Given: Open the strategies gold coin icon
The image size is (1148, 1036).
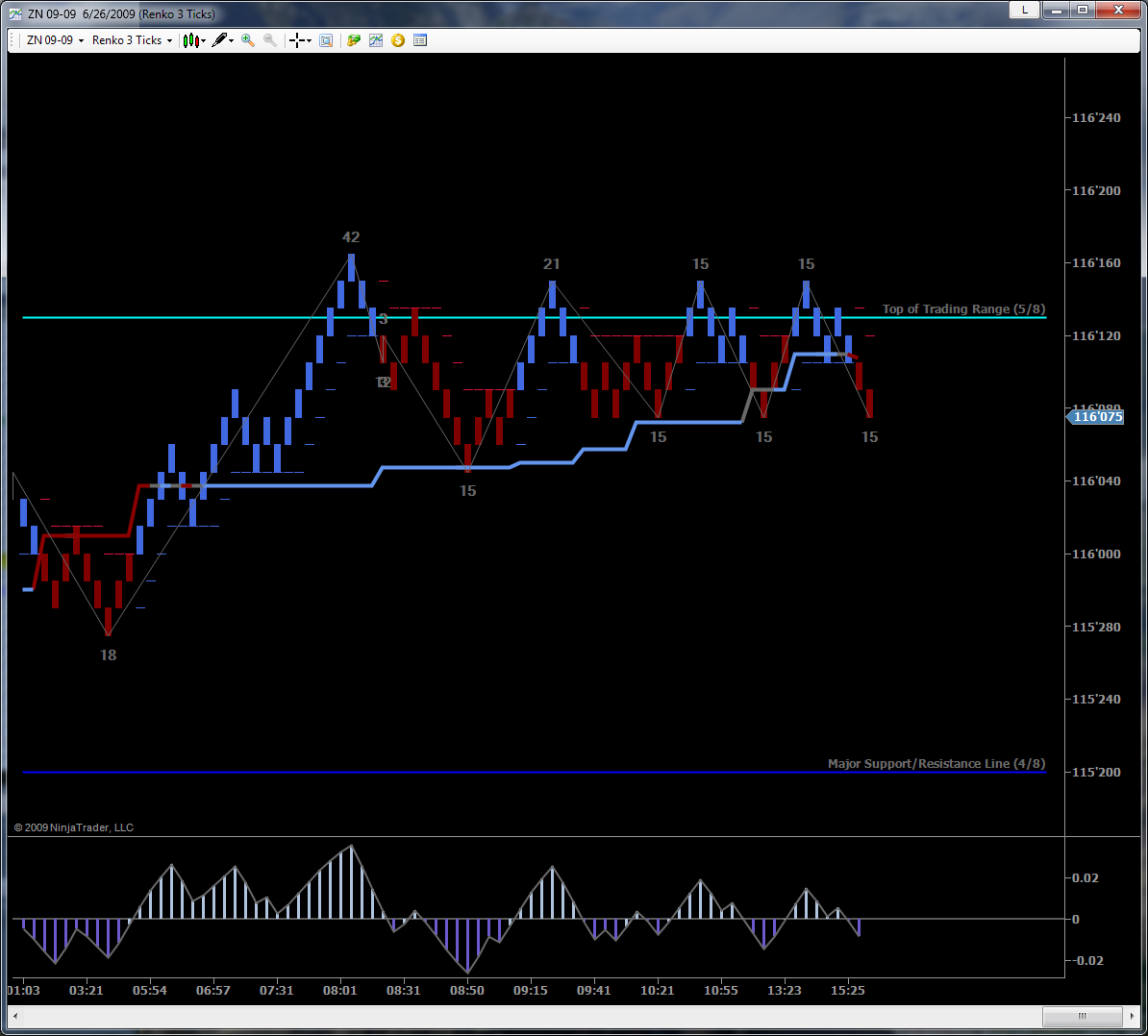Looking at the screenshot, I should click(x=397, y=40).
